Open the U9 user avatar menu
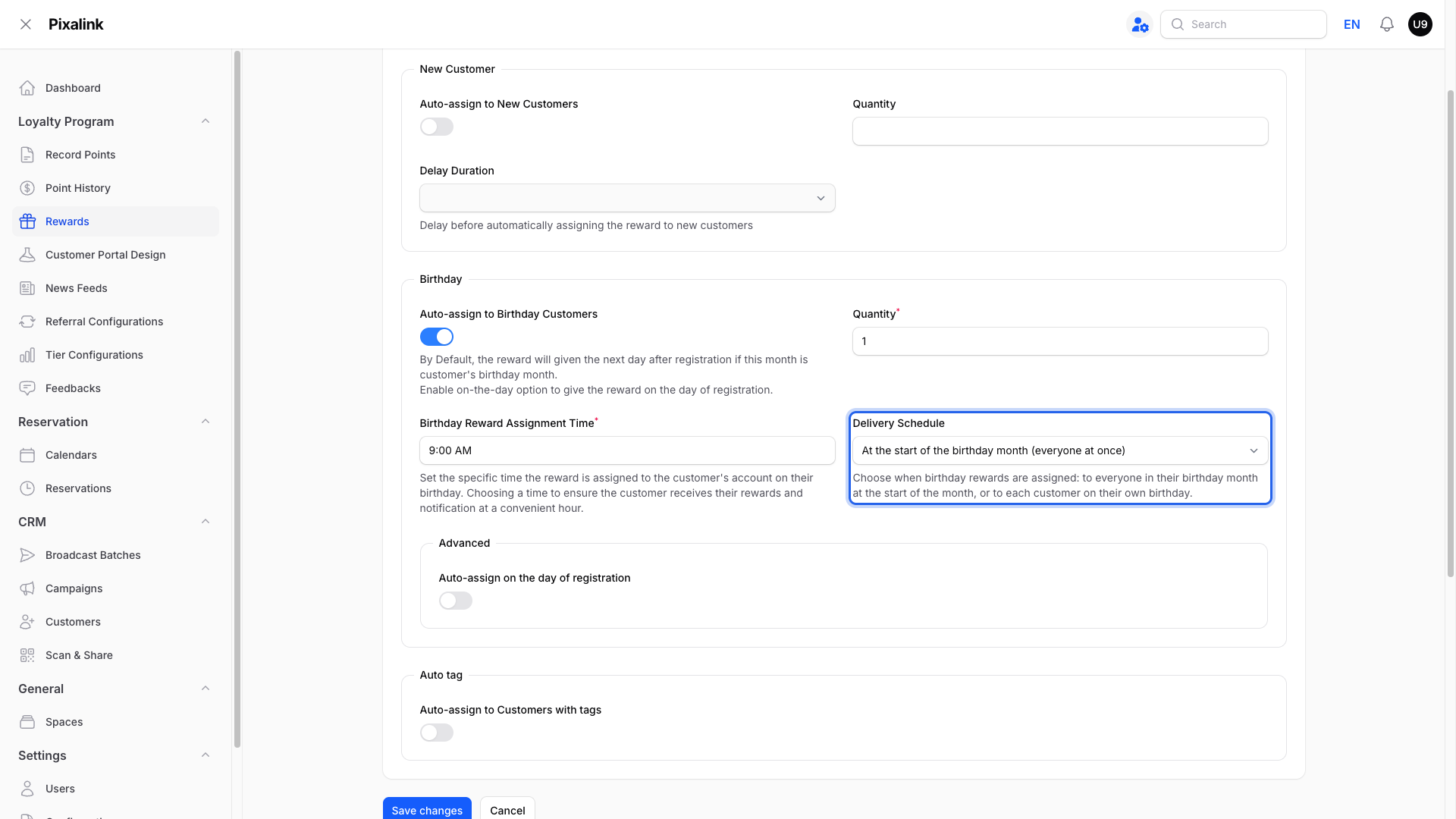 pos(1420,24)
